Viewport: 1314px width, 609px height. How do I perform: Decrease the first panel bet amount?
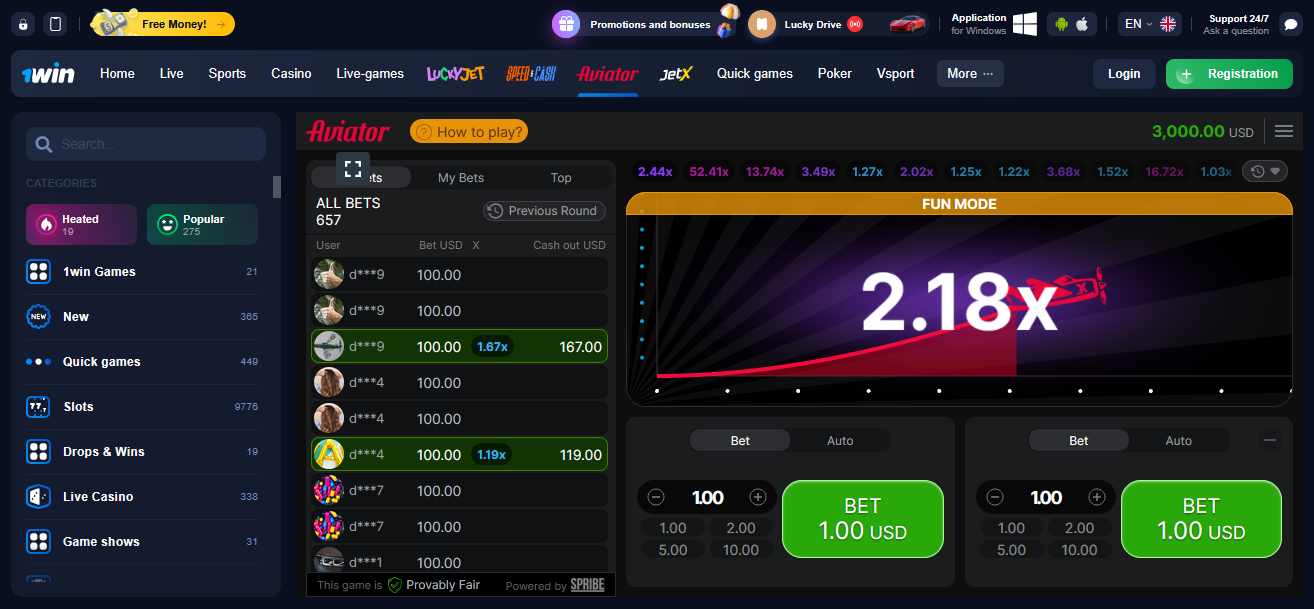(656, 497)
